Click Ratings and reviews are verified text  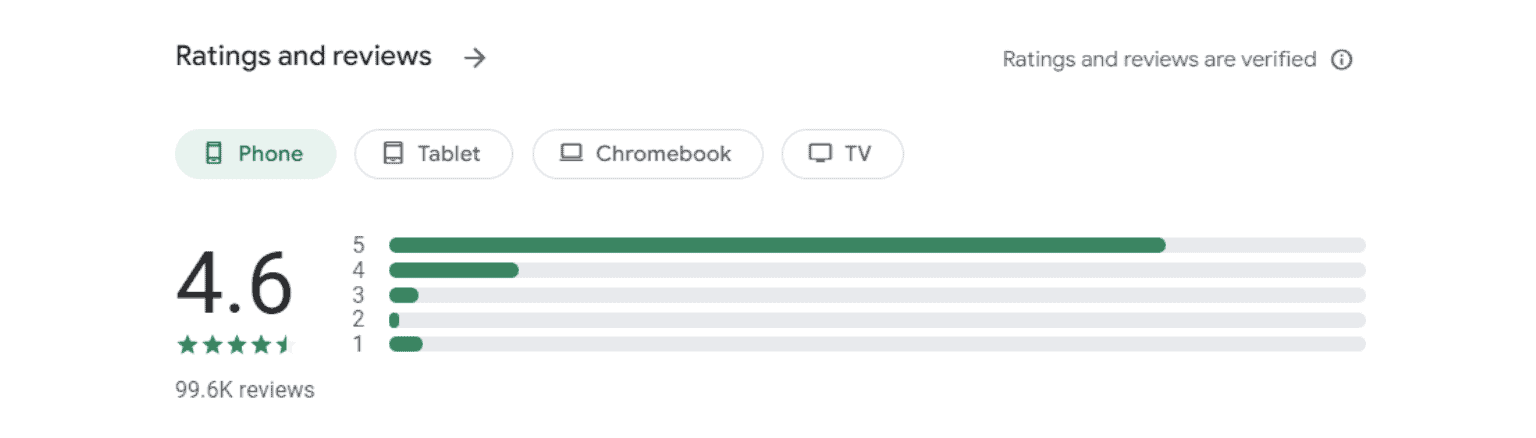coord(1159,60)
